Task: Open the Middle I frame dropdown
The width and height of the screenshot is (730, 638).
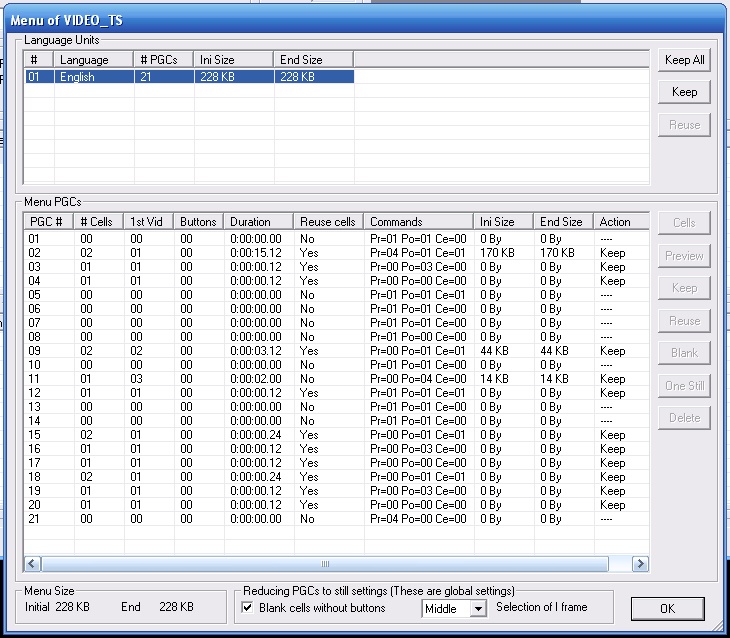Action: coord(478,609)
